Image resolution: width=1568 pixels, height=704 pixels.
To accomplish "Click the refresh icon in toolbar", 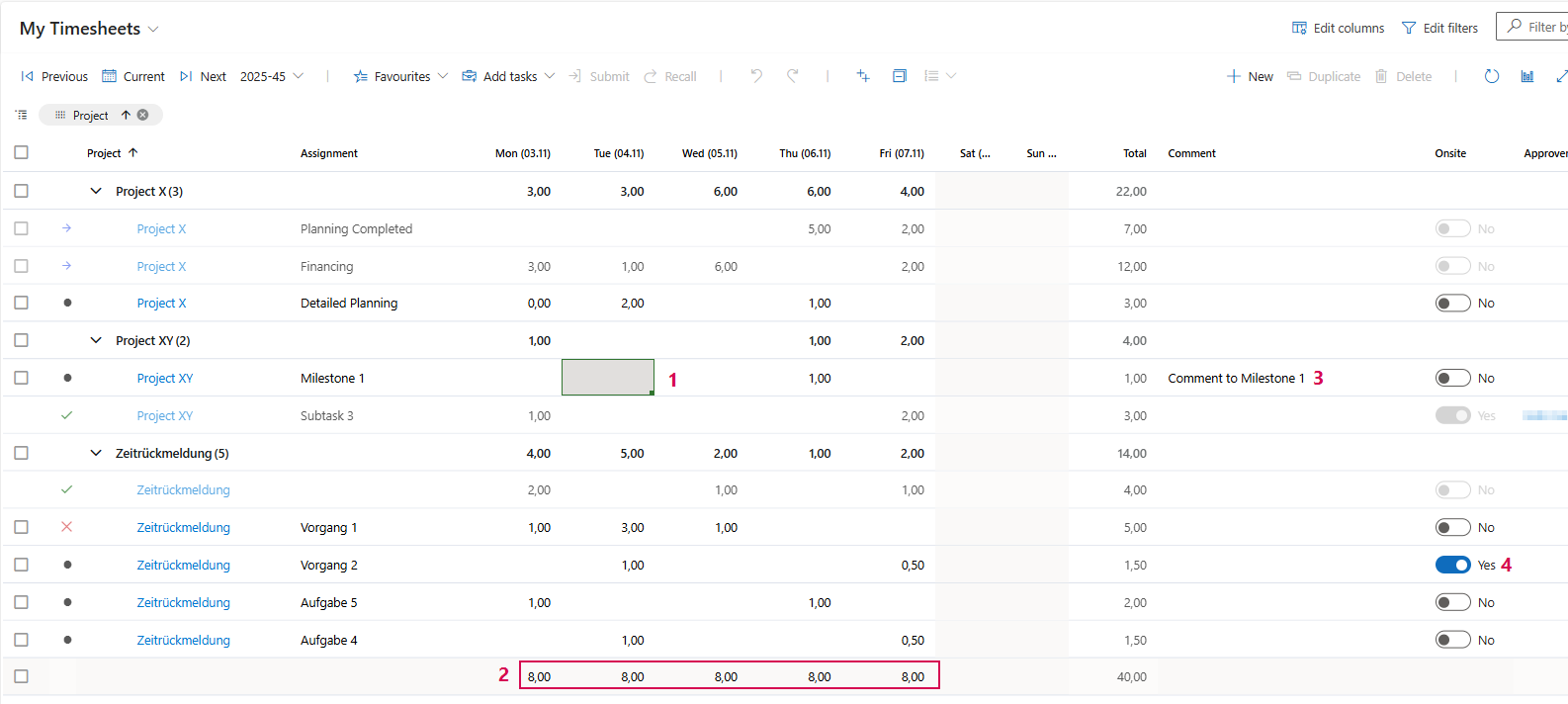I will (x=1492, y=76).
